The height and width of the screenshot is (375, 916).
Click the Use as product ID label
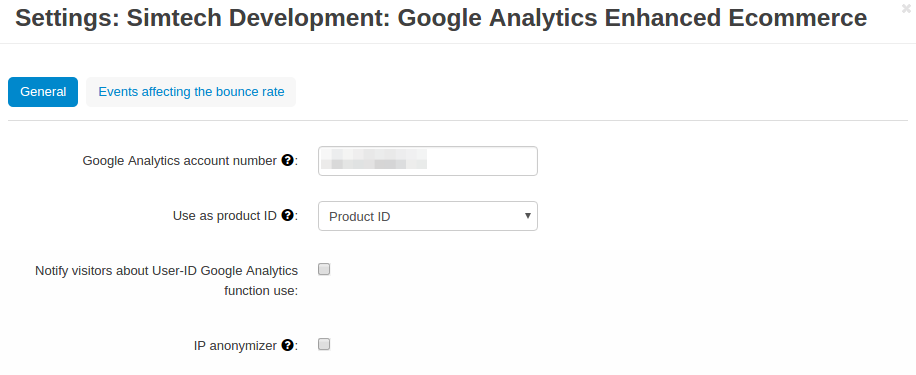pos(224,216)
